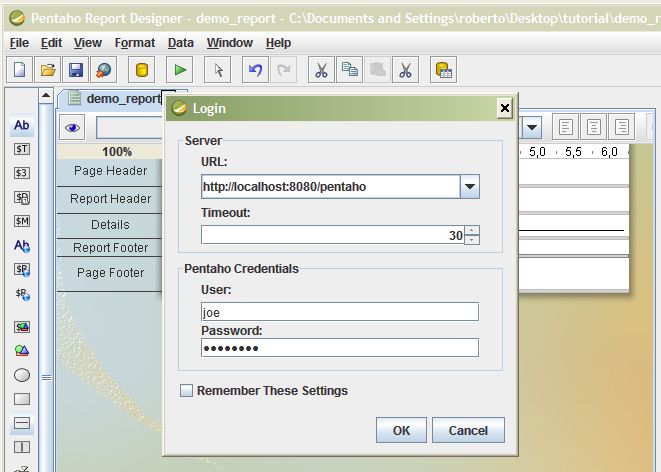Click the greyed Paste icon
The height and width of the screenshot is (472, 661).
click(377, 70)
